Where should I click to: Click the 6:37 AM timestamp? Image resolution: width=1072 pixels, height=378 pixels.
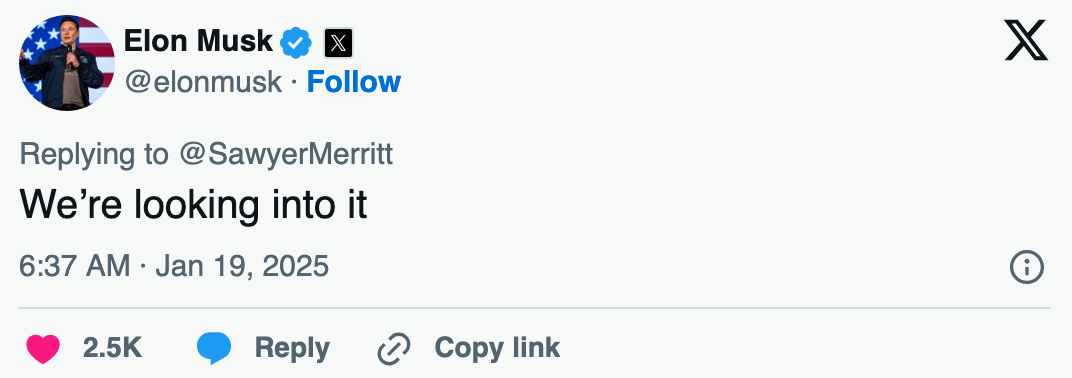(75, 266)
